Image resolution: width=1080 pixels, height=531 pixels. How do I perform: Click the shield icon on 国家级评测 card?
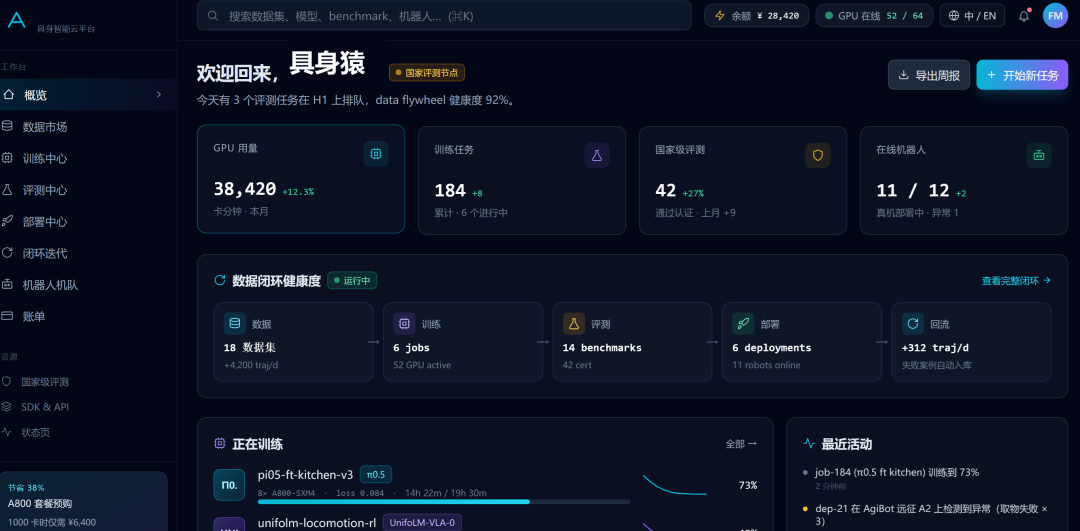click(x=818, y=156)
